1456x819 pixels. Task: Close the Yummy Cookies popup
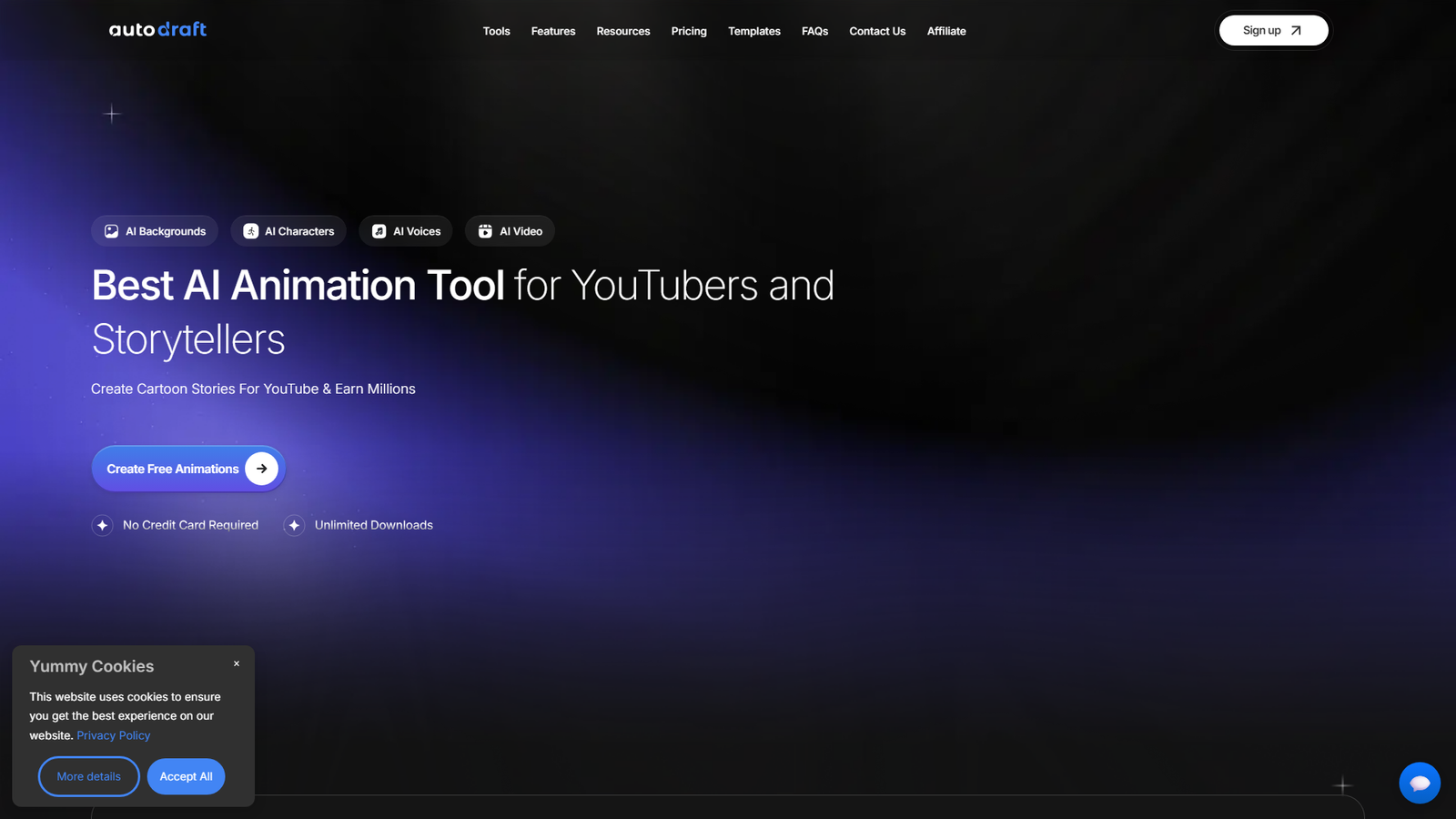click(237, 663)
